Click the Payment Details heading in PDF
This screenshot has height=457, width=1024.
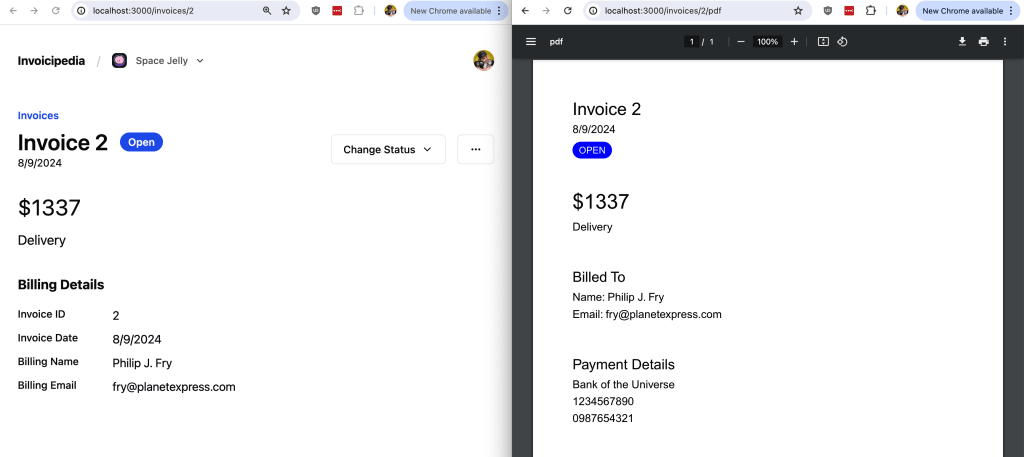coord(624,364)
